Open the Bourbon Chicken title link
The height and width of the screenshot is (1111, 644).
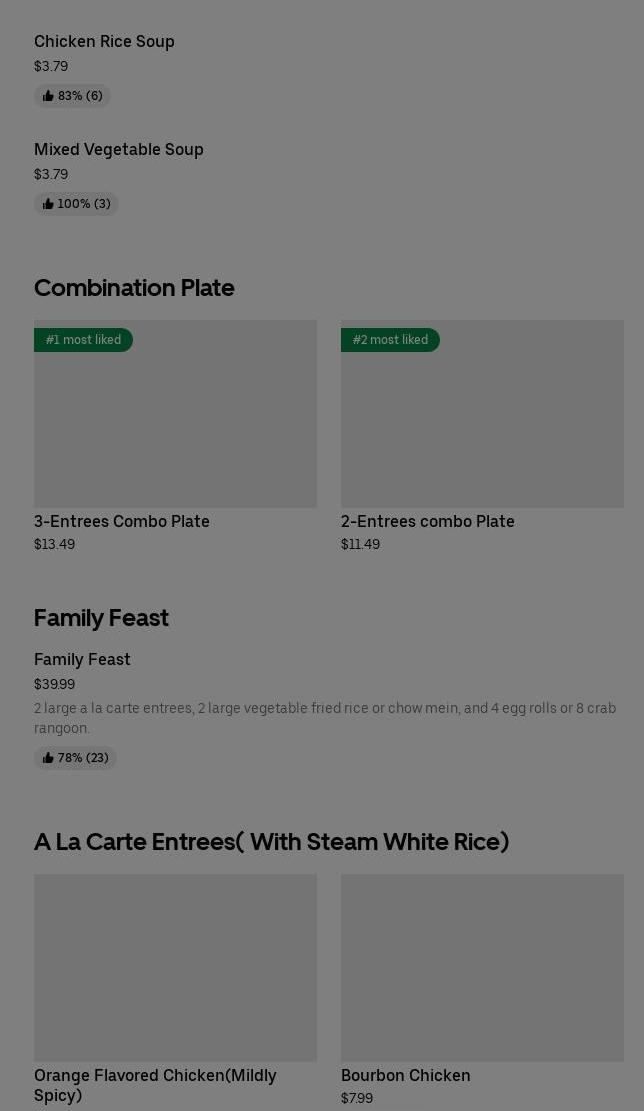point(405,1075)
